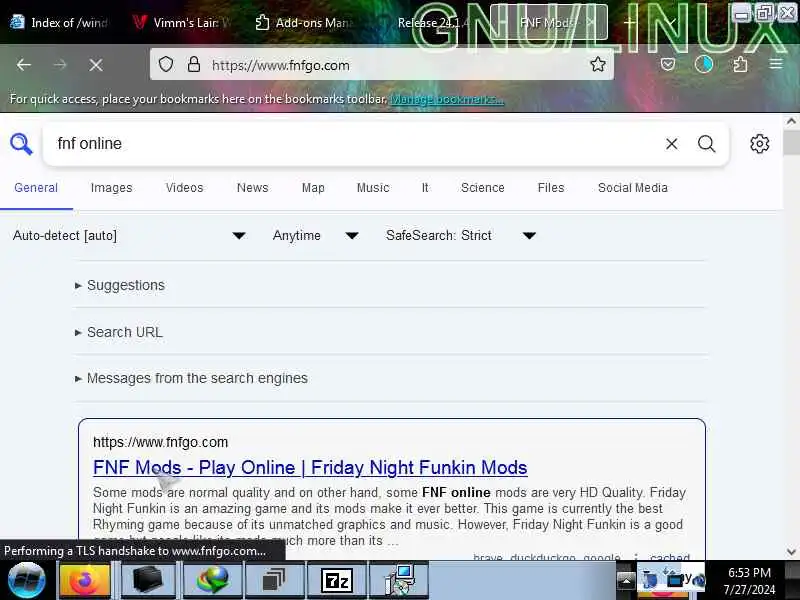Switch to the Vimm's Lair browser tab
This screenshot has width=800, height=600.
pyautogui.click(x=181, y=22)
